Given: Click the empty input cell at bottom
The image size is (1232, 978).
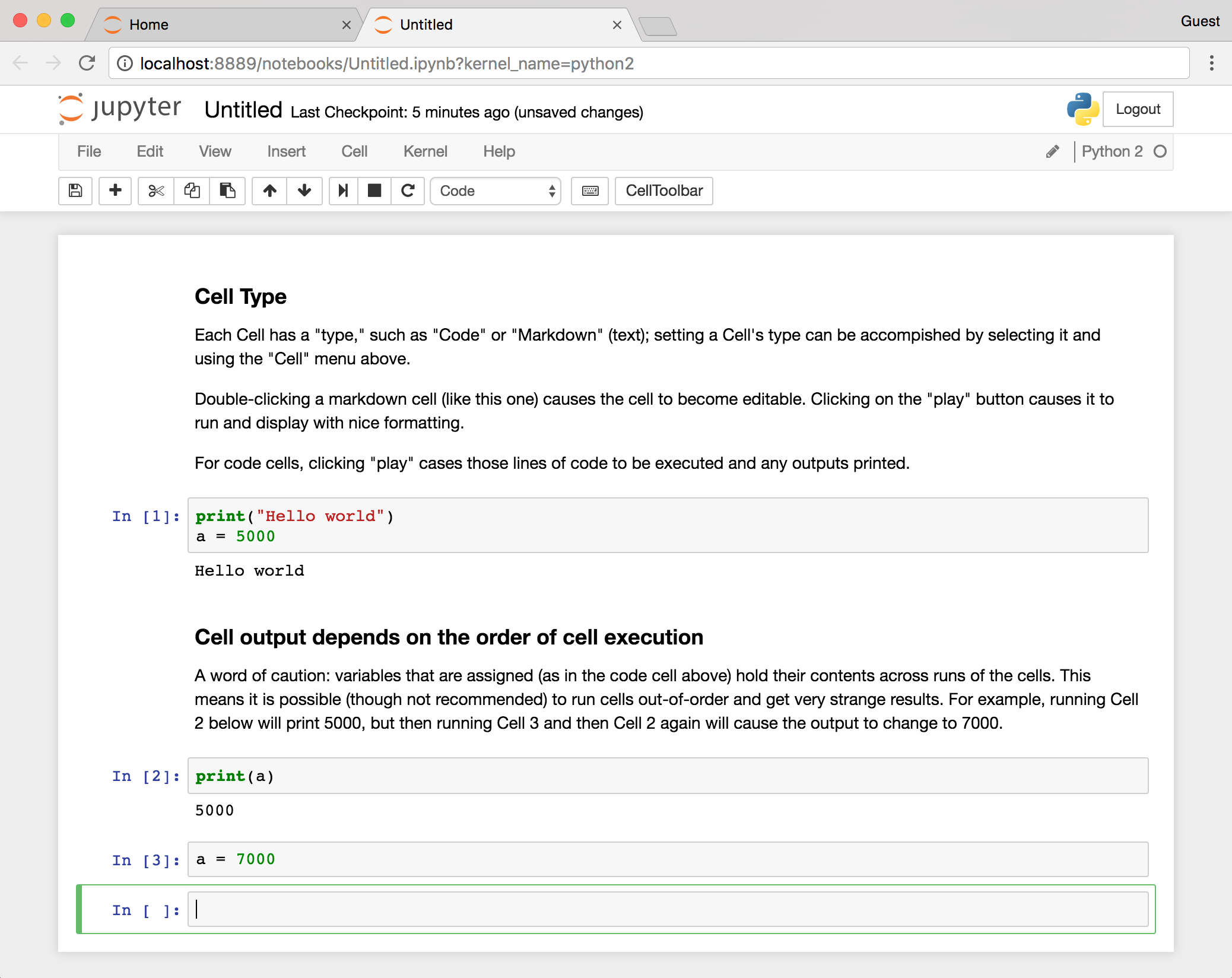Looking at the screenshot, I should (668, 909).
